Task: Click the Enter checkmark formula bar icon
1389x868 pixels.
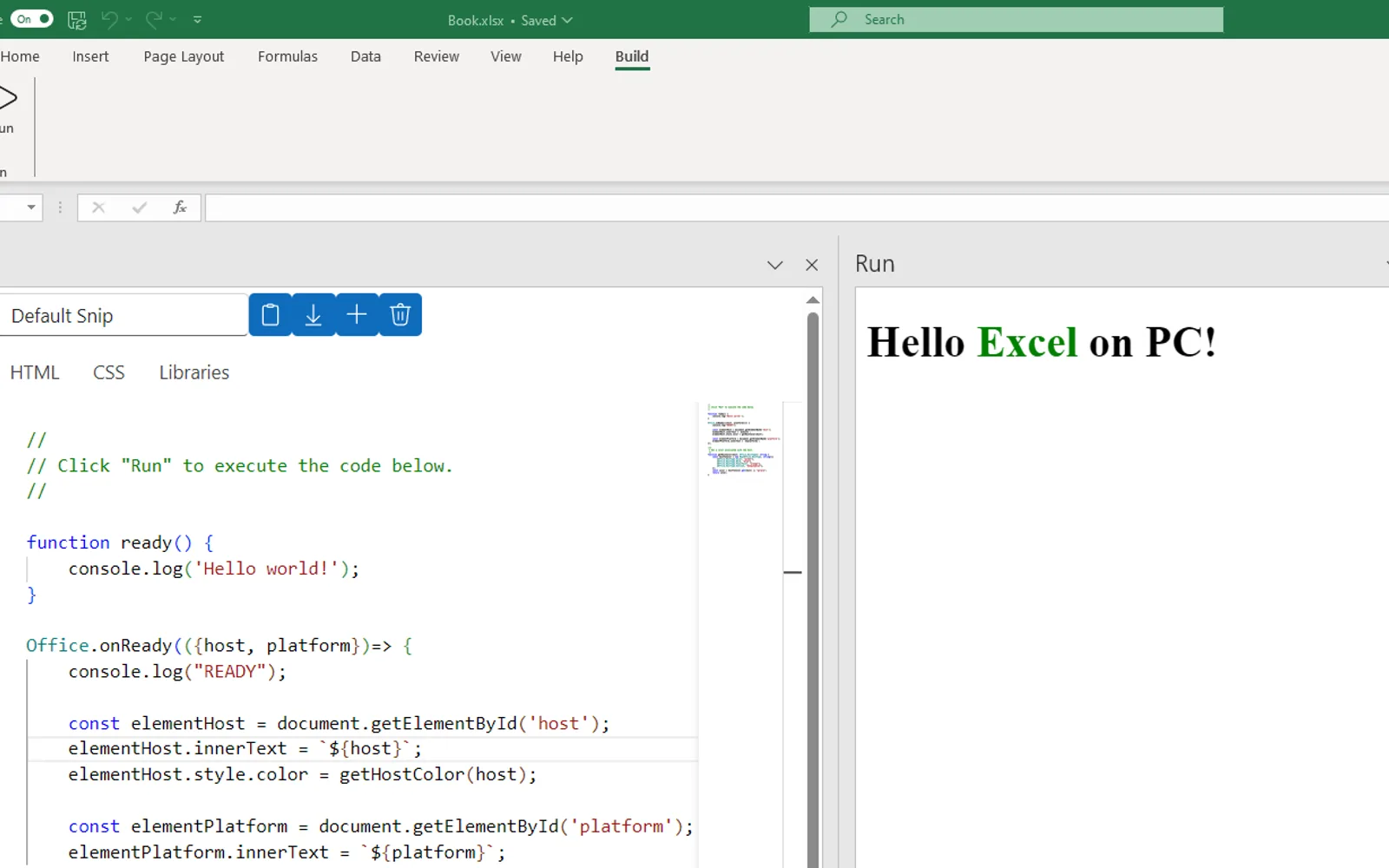Action: (139, 207)
